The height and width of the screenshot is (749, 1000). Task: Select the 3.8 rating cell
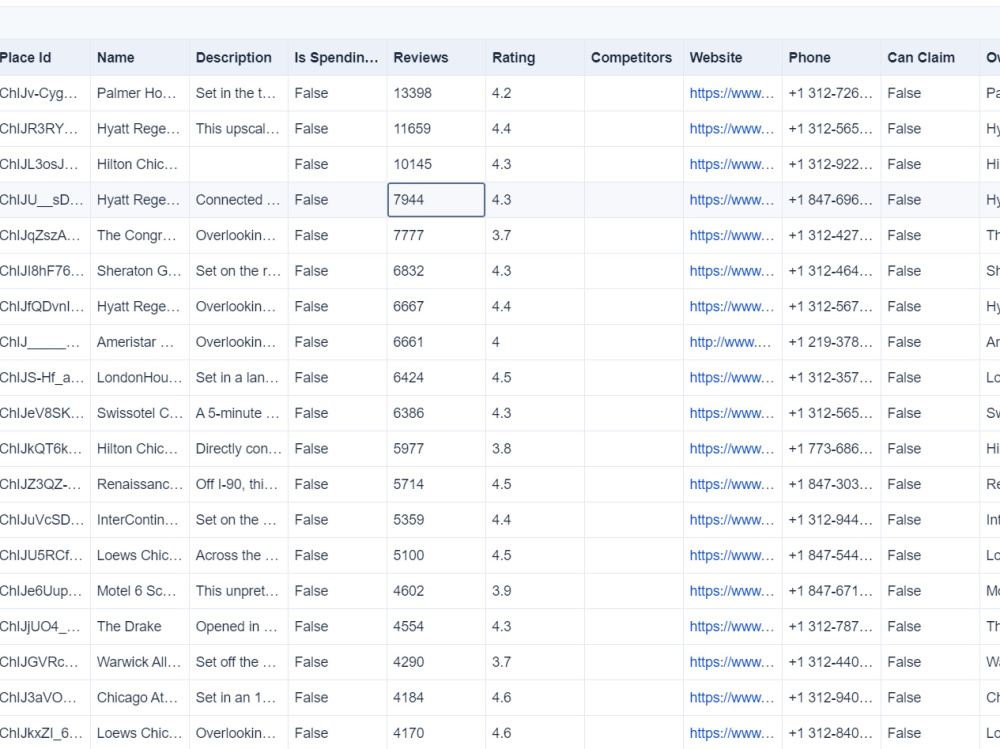(535, 449)
